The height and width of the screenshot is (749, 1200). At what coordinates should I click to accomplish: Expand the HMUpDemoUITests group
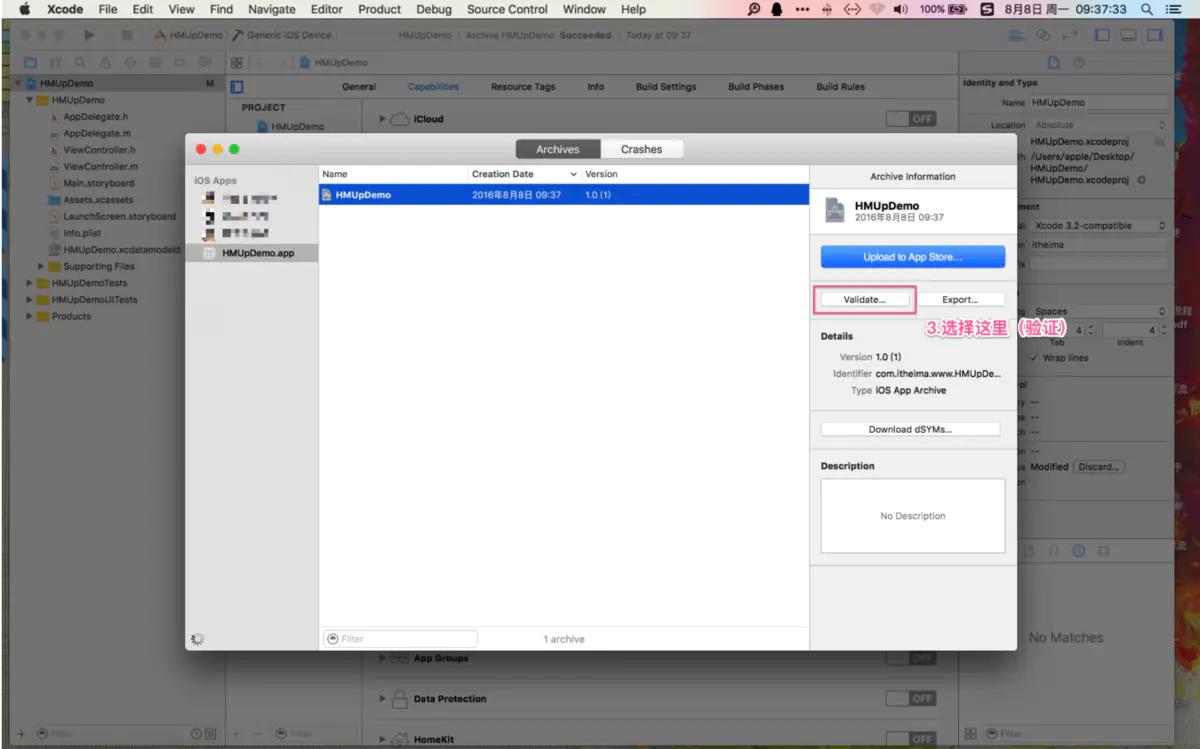(30, 299)
